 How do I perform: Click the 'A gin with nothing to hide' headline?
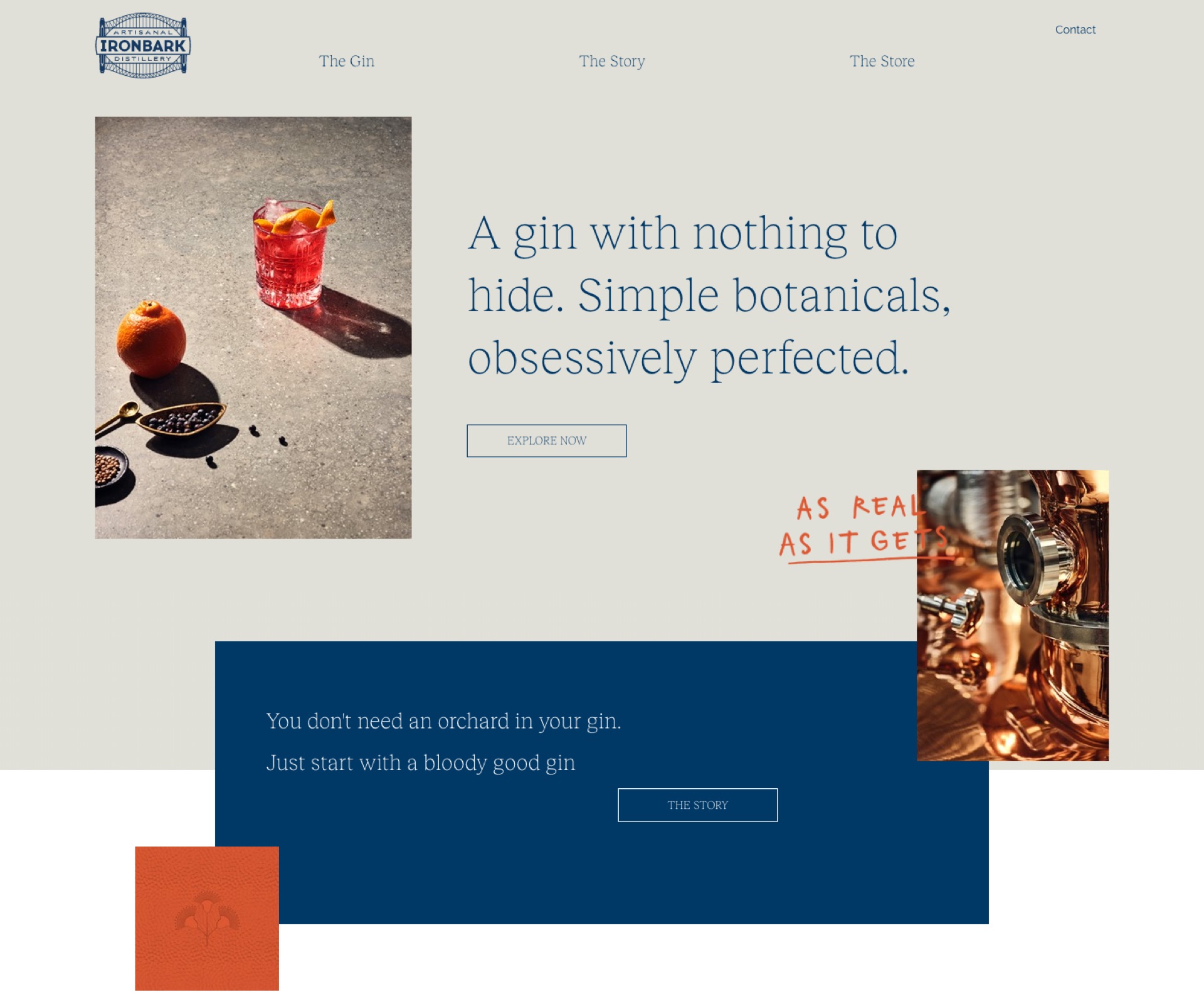pyautogui.click(x=709, y=295)
